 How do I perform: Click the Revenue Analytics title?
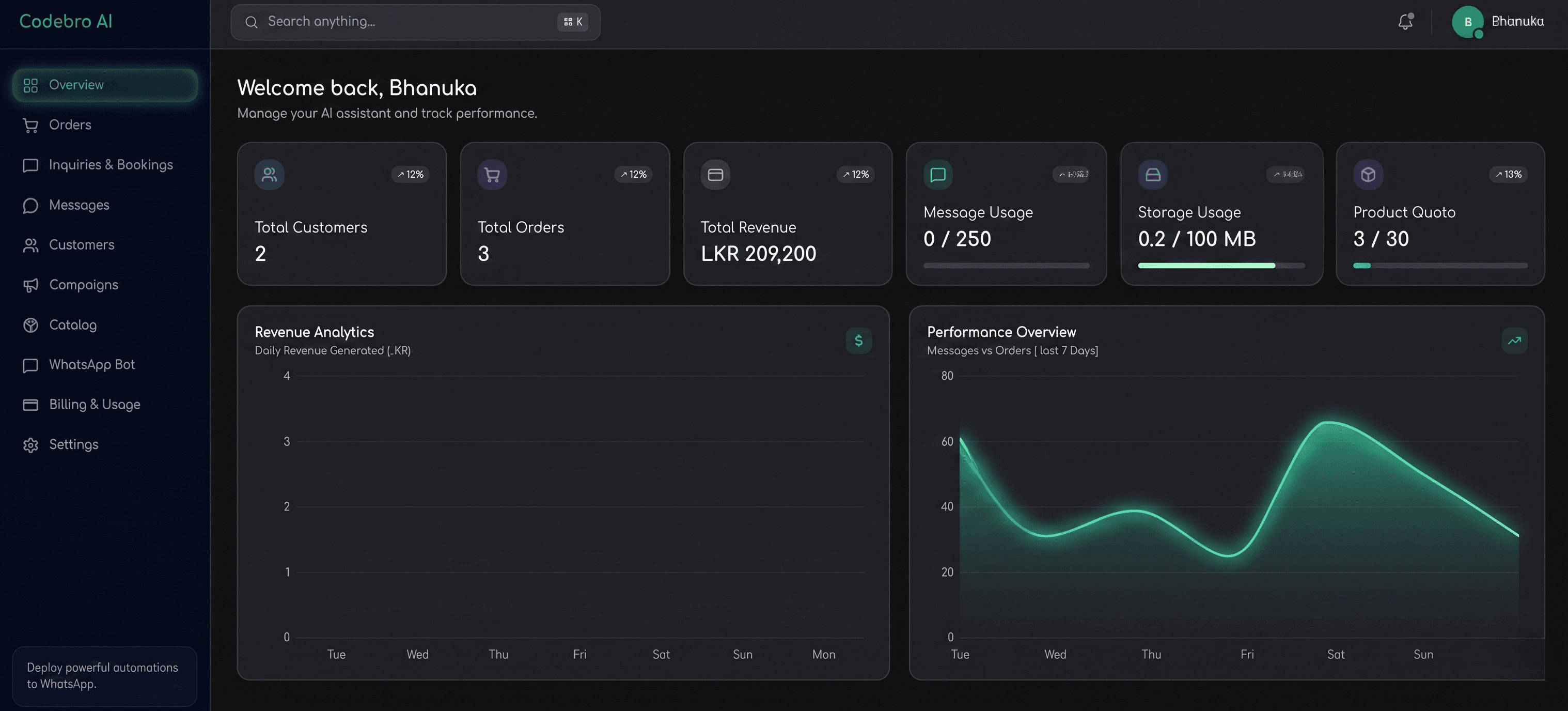[x=314, y=332]
